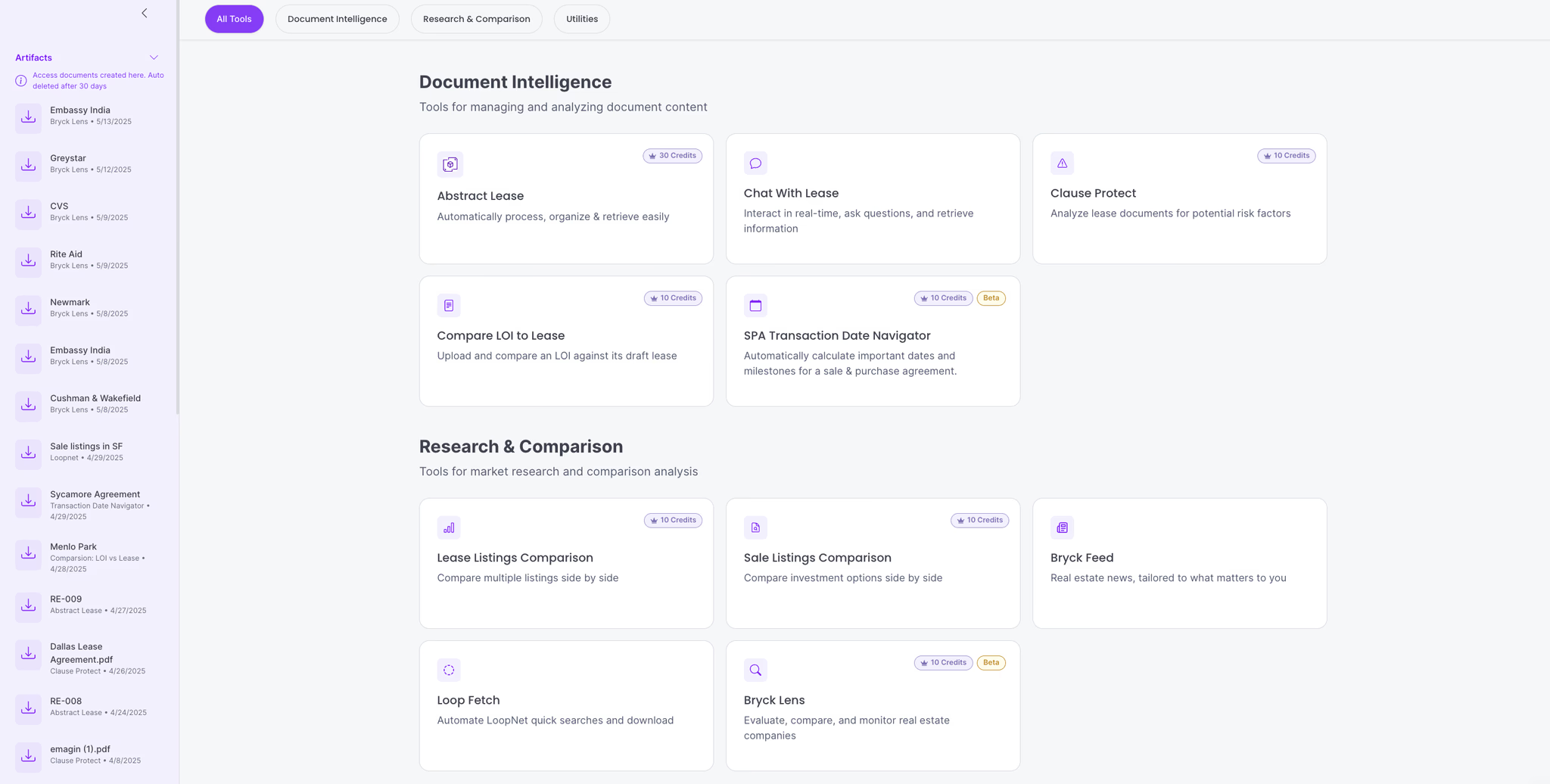Image resolution: width=1550 pixels, height=784 pixels.
Task: Click the Abstract Lease card icon
Action: coord(450,164)
